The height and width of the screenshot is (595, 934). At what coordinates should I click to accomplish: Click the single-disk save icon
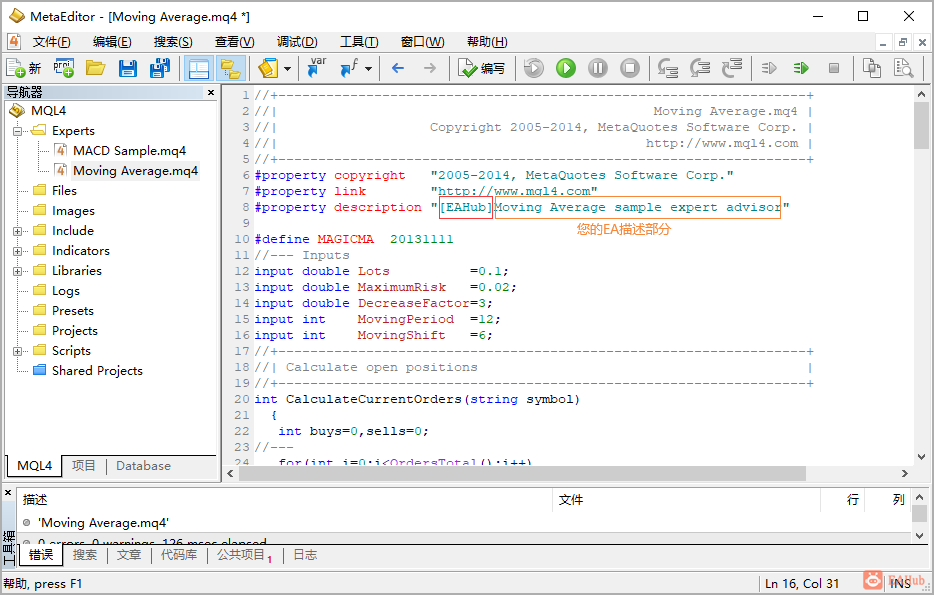point(127,68)
